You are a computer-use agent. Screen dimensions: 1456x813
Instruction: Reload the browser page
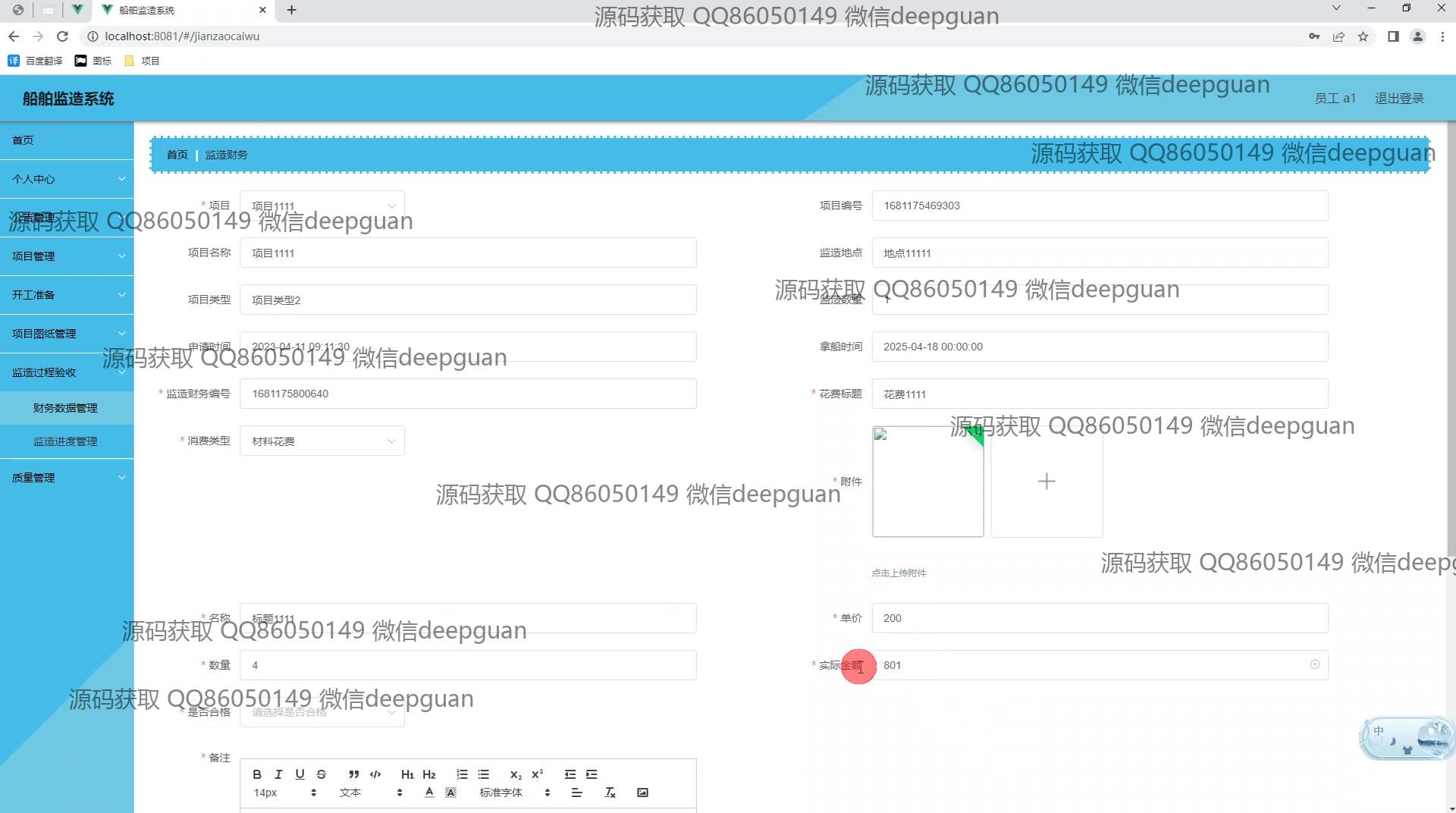[x=63, y=36]
